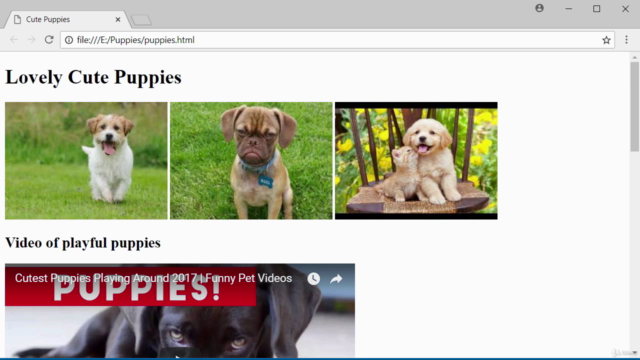Open the Chrome three-dot menu
Screen dimensions: 640x360
(x=627, y=40)
